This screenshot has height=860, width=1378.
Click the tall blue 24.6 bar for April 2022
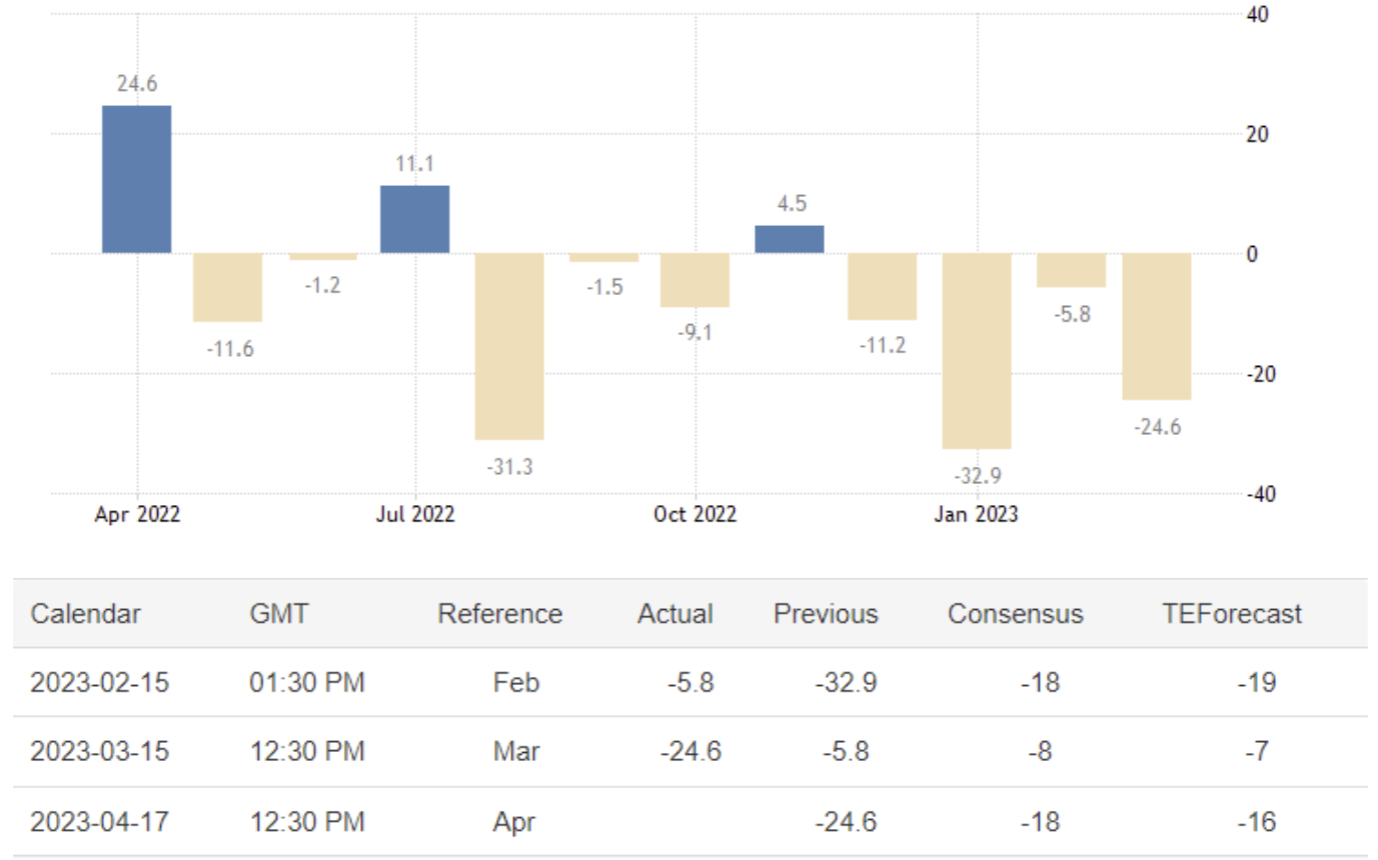[x=137, y=179]
